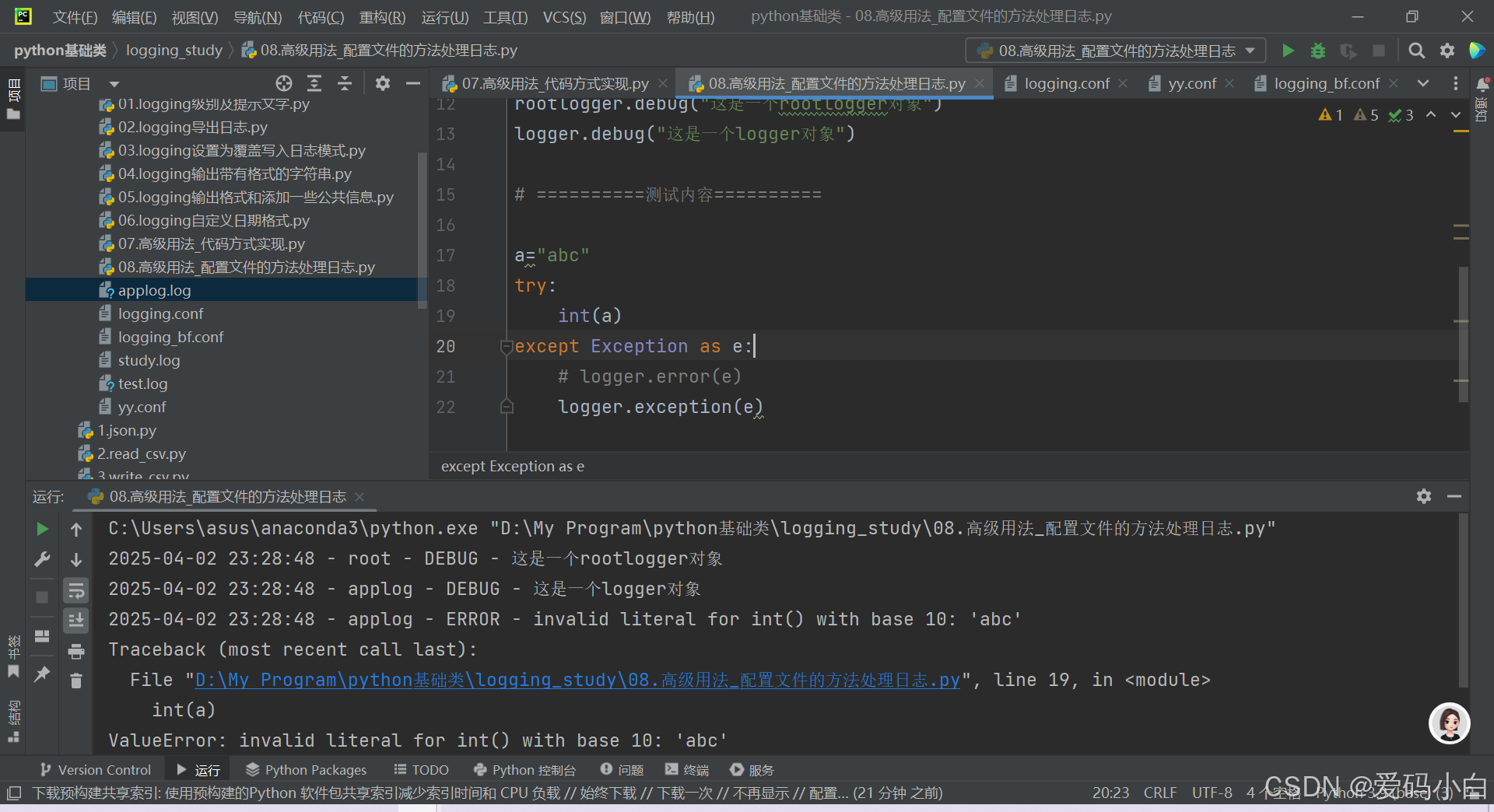The height and width of the screenshot is (812, 1494).
Task: Collapse the except block fold marker on line 20
Action: 507,346
